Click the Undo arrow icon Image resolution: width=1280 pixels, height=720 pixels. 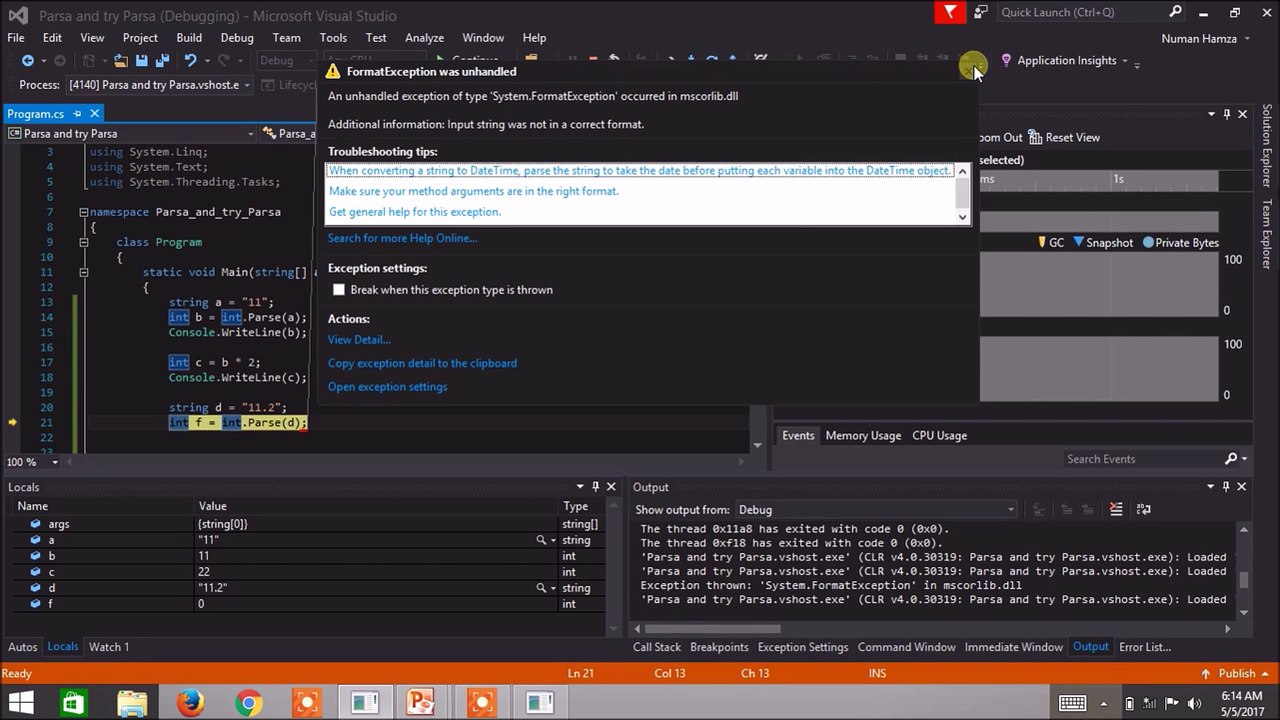click(x=190, y=61)
